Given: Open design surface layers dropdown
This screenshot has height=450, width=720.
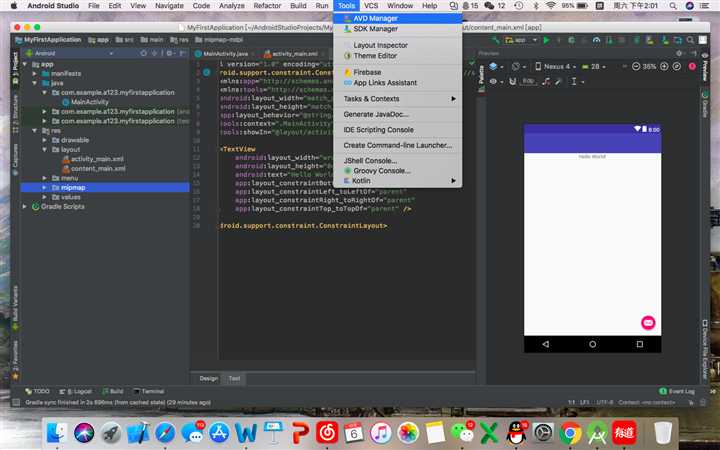Looking at the screenshot, I should pyautogui.click(x=496, y=67).
